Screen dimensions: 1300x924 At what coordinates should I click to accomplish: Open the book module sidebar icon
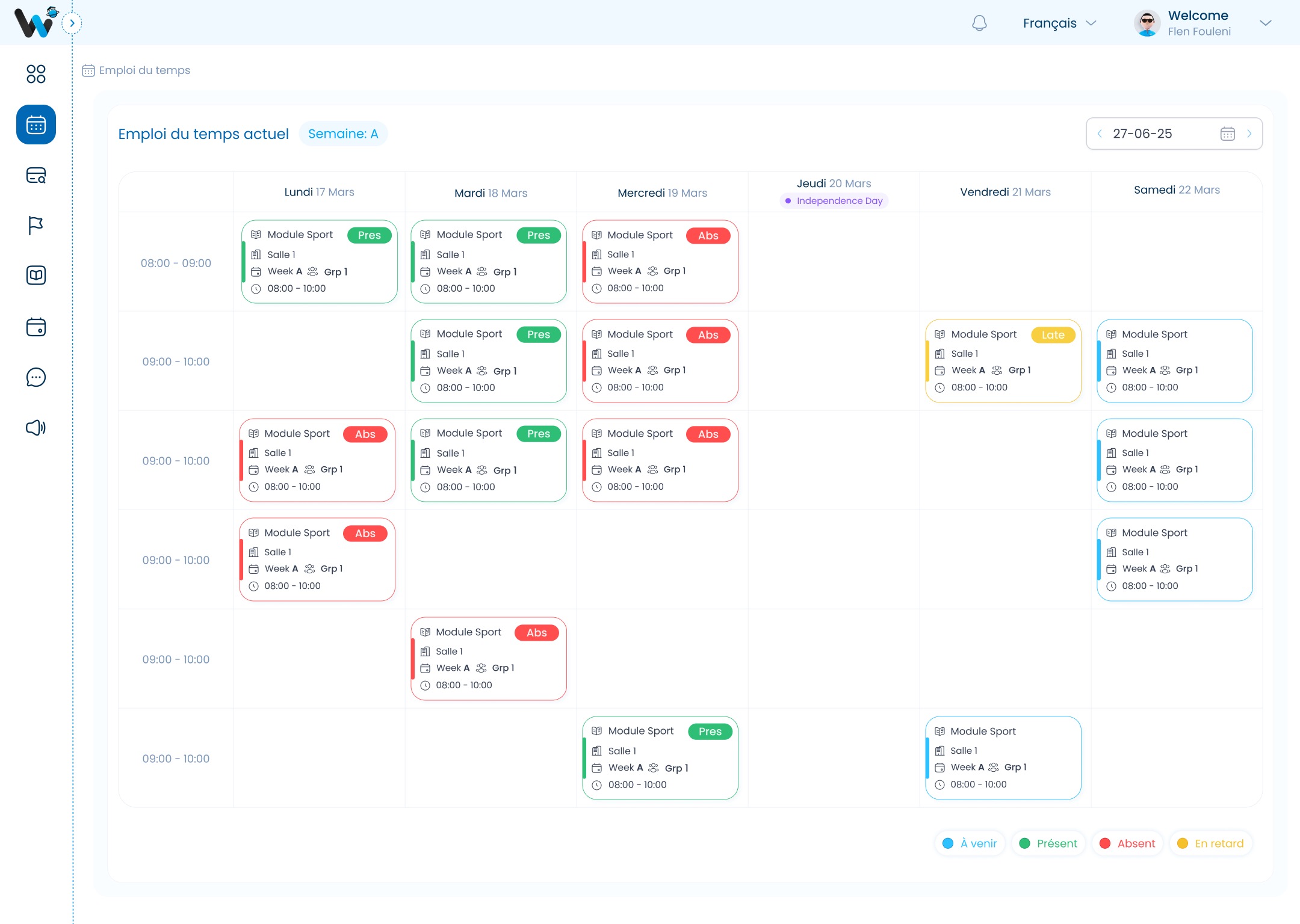coord(36,276)
